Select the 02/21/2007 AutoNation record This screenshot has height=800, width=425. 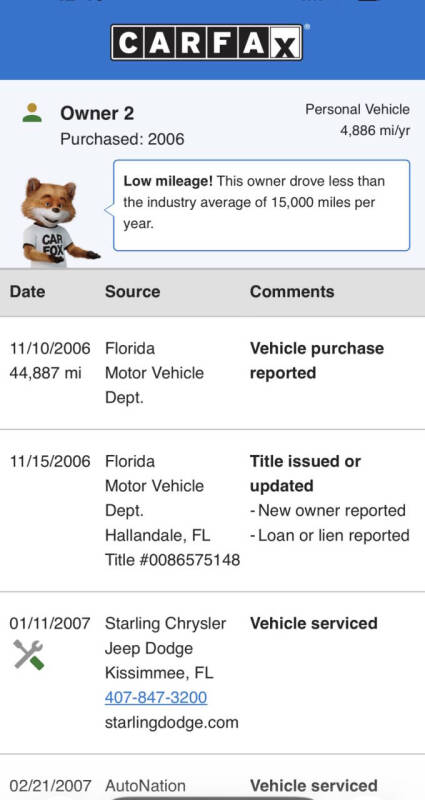(x=212, y=785)
